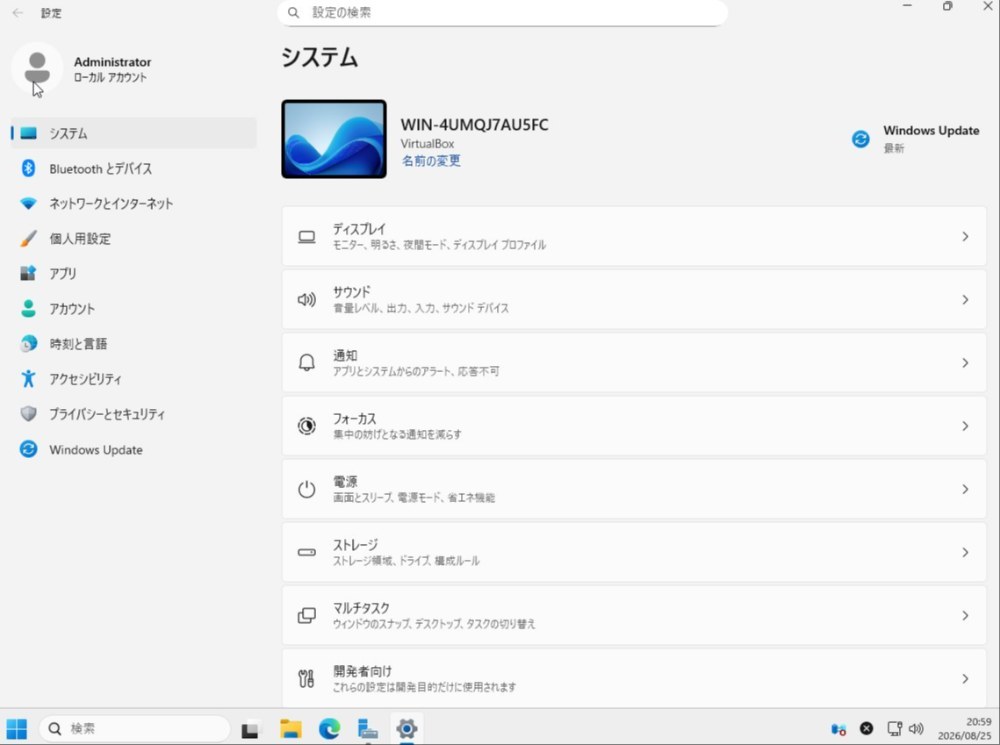
Task: Expand the マルチタスク row chevron
Action: coord(965,616)
